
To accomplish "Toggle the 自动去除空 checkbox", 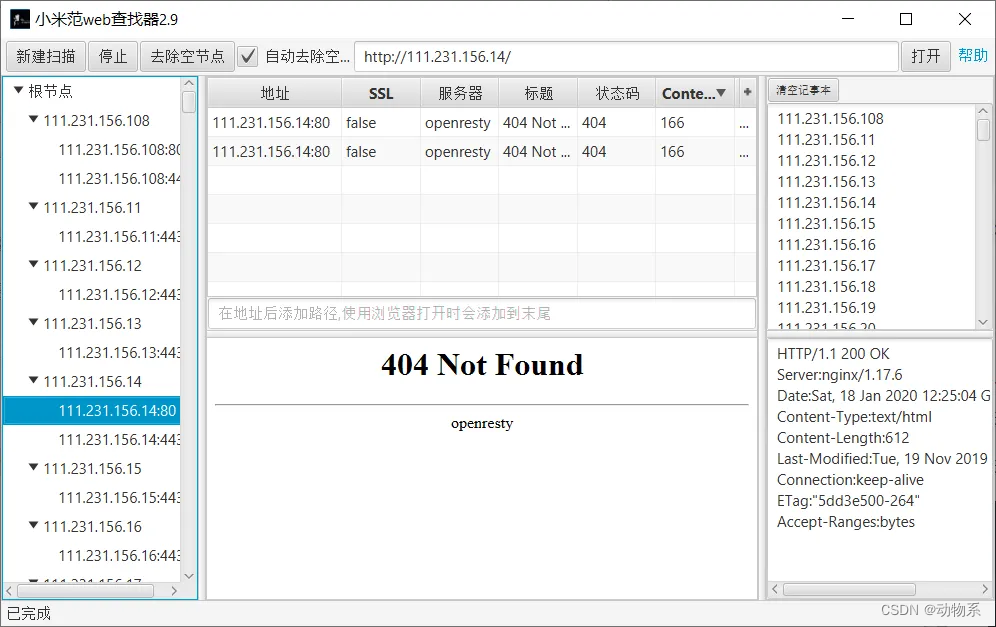I will pos(248,57).
